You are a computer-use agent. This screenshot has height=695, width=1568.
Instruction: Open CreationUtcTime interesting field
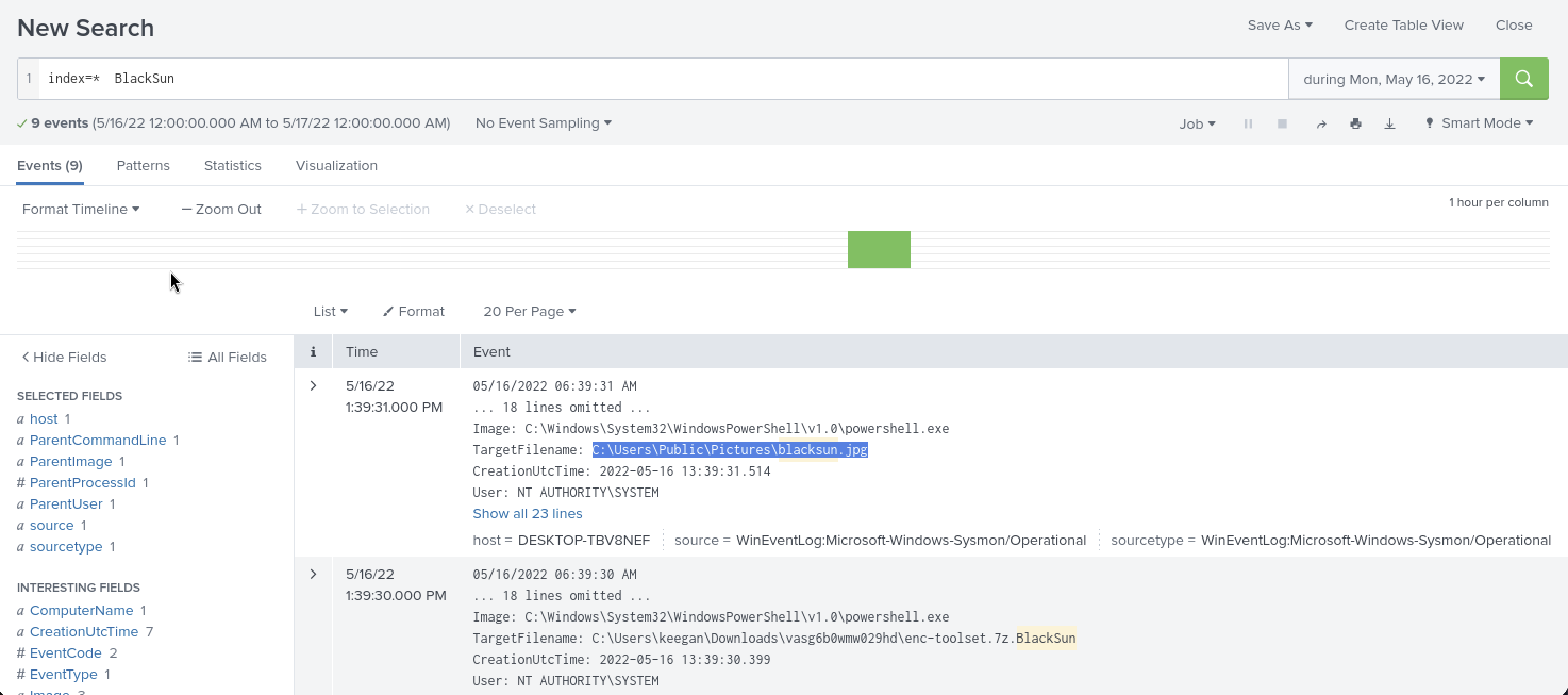click(x=84, y=632)
